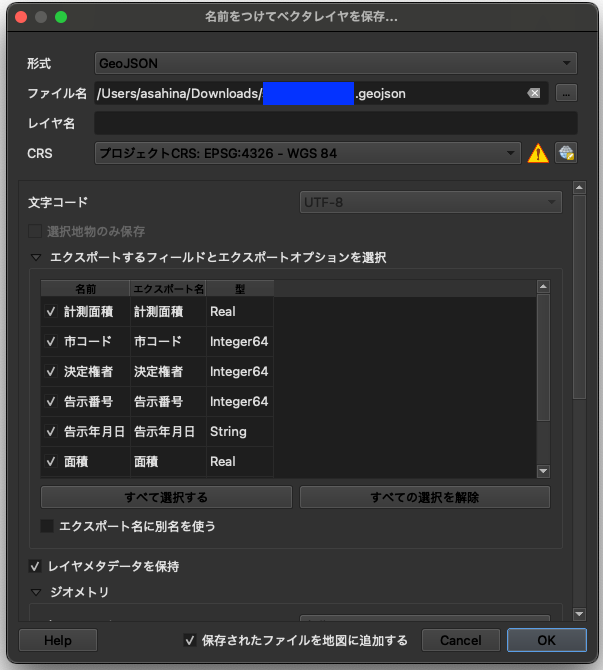Image resolution: width=603 pixels, height=670 pixels.
Task: Click the String type cell of 告示年月日
Action: coord(240,432)
